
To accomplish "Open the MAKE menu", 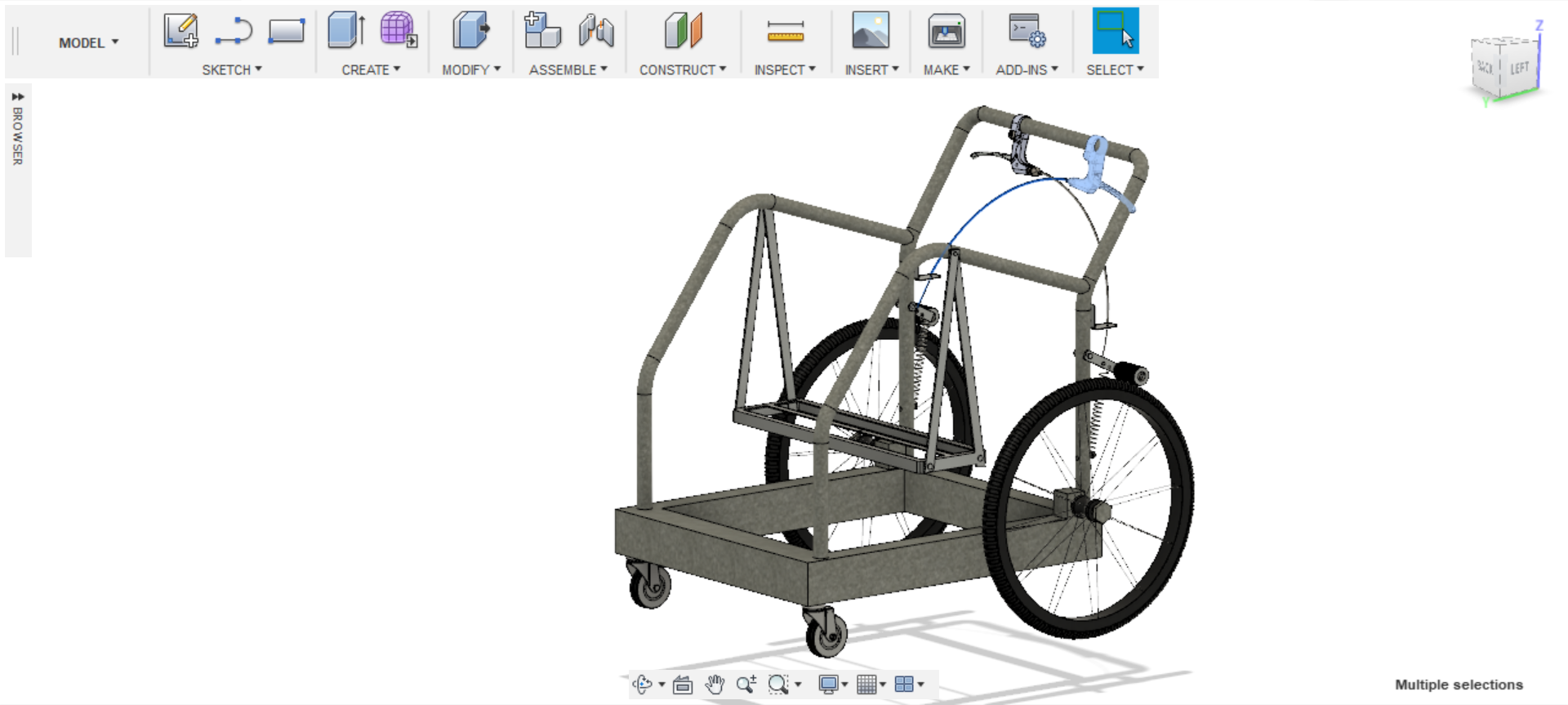I will [947, 69].
